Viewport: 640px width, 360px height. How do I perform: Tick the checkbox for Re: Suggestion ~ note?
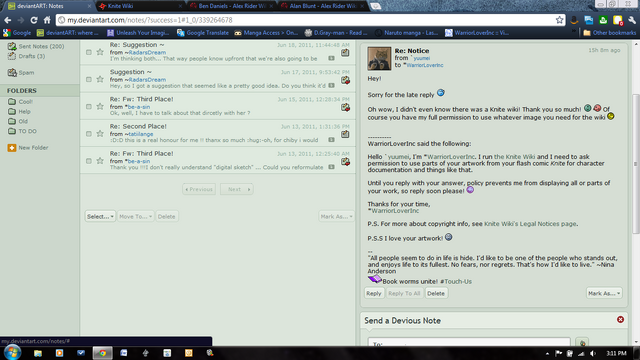89,52
